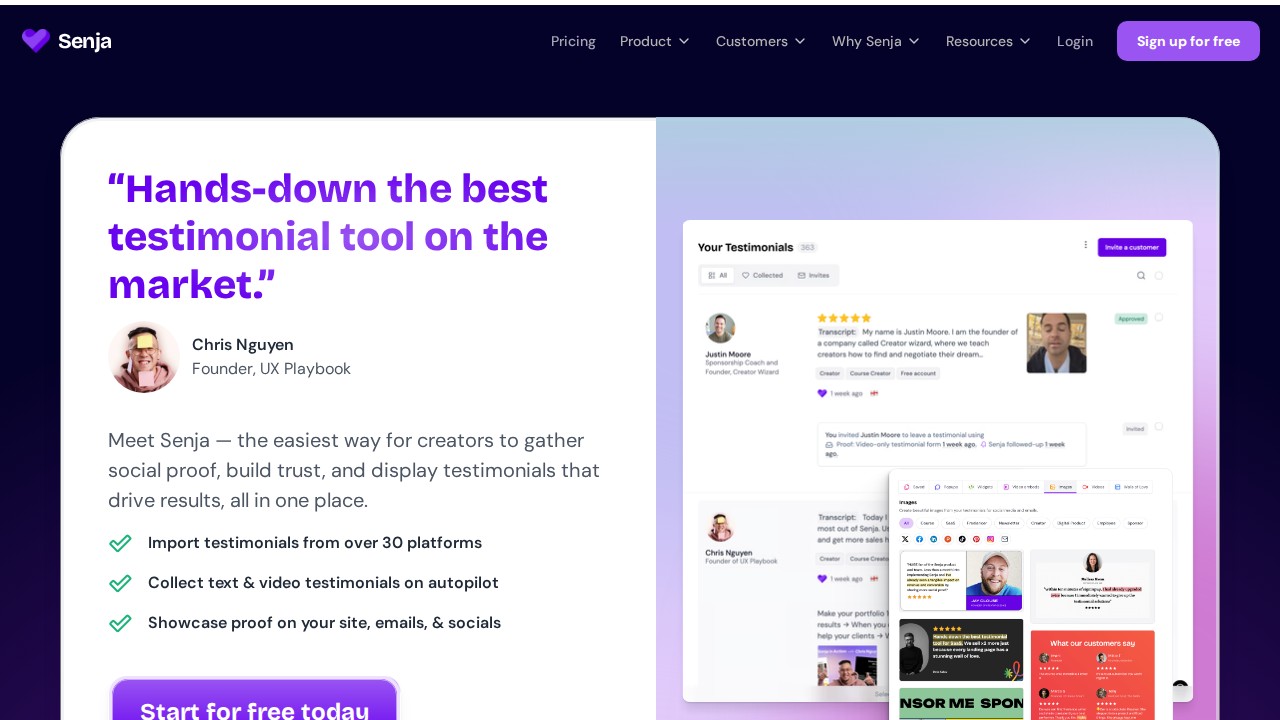Tick the select-all circle beside search icon
Screen dimensions: 1280x720
coord(1159,276)
